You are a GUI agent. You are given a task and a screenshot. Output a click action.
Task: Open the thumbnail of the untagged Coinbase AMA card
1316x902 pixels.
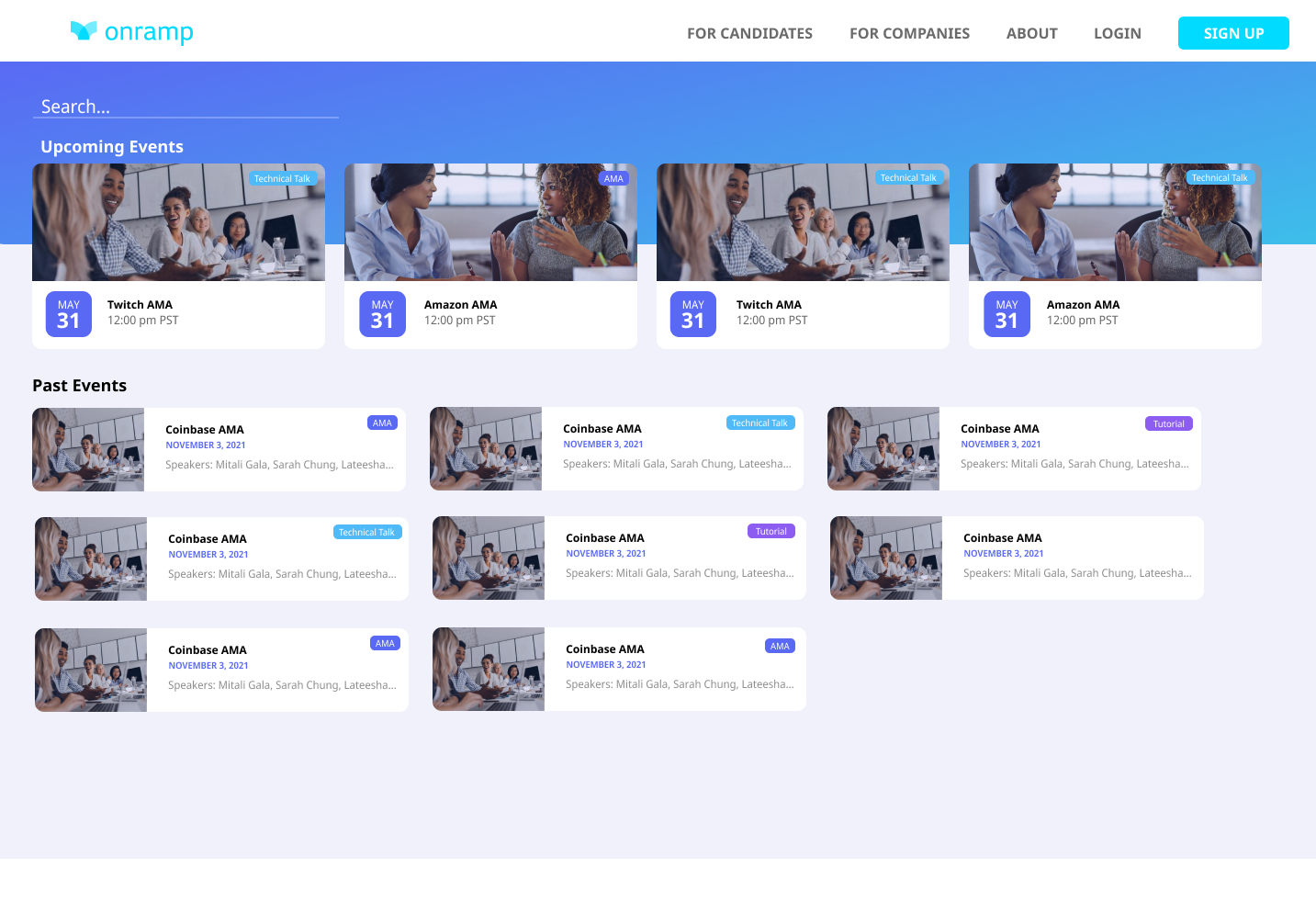pyautogui.click(x=886, y=558)
